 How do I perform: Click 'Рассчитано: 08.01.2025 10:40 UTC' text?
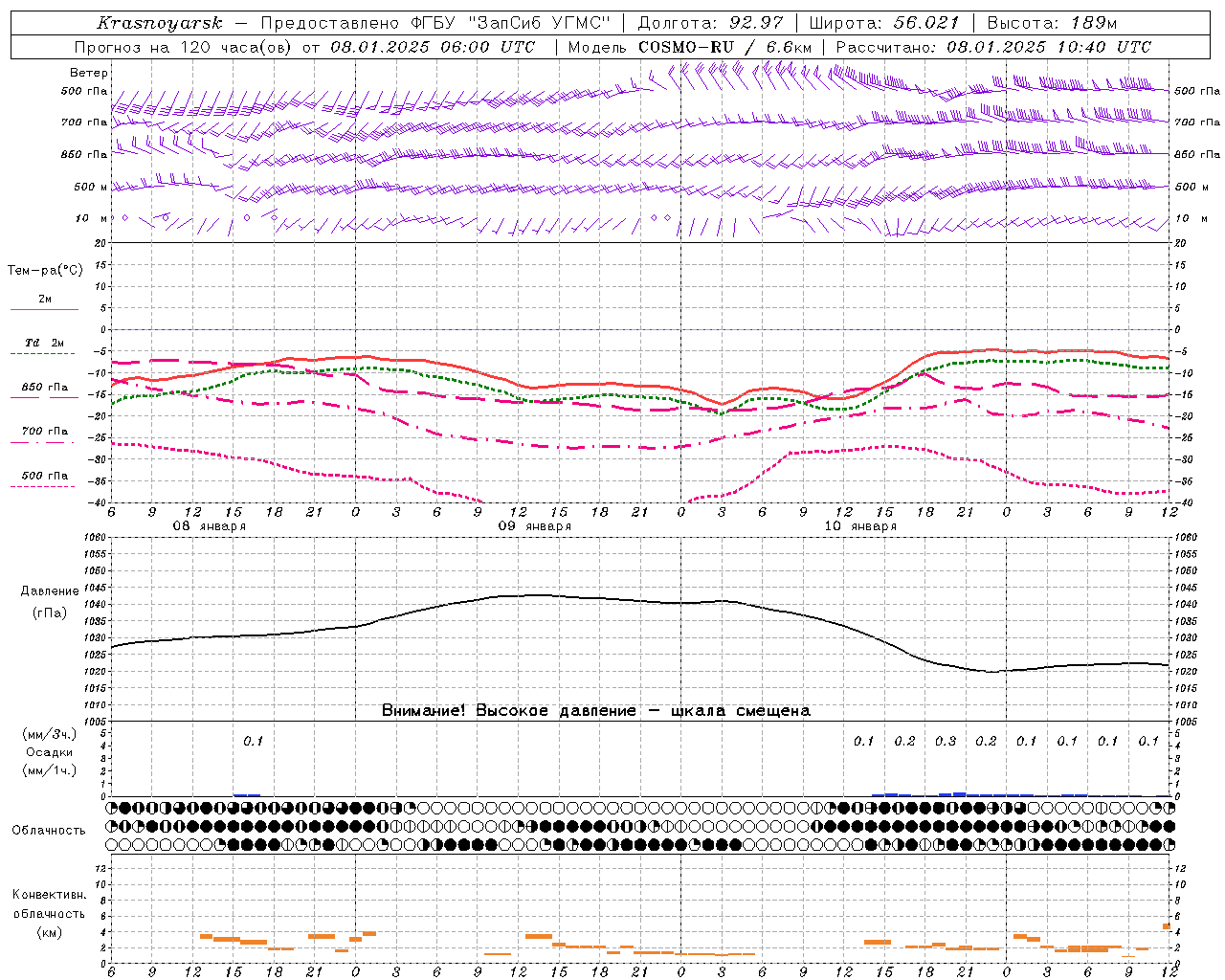click(993, 47)
